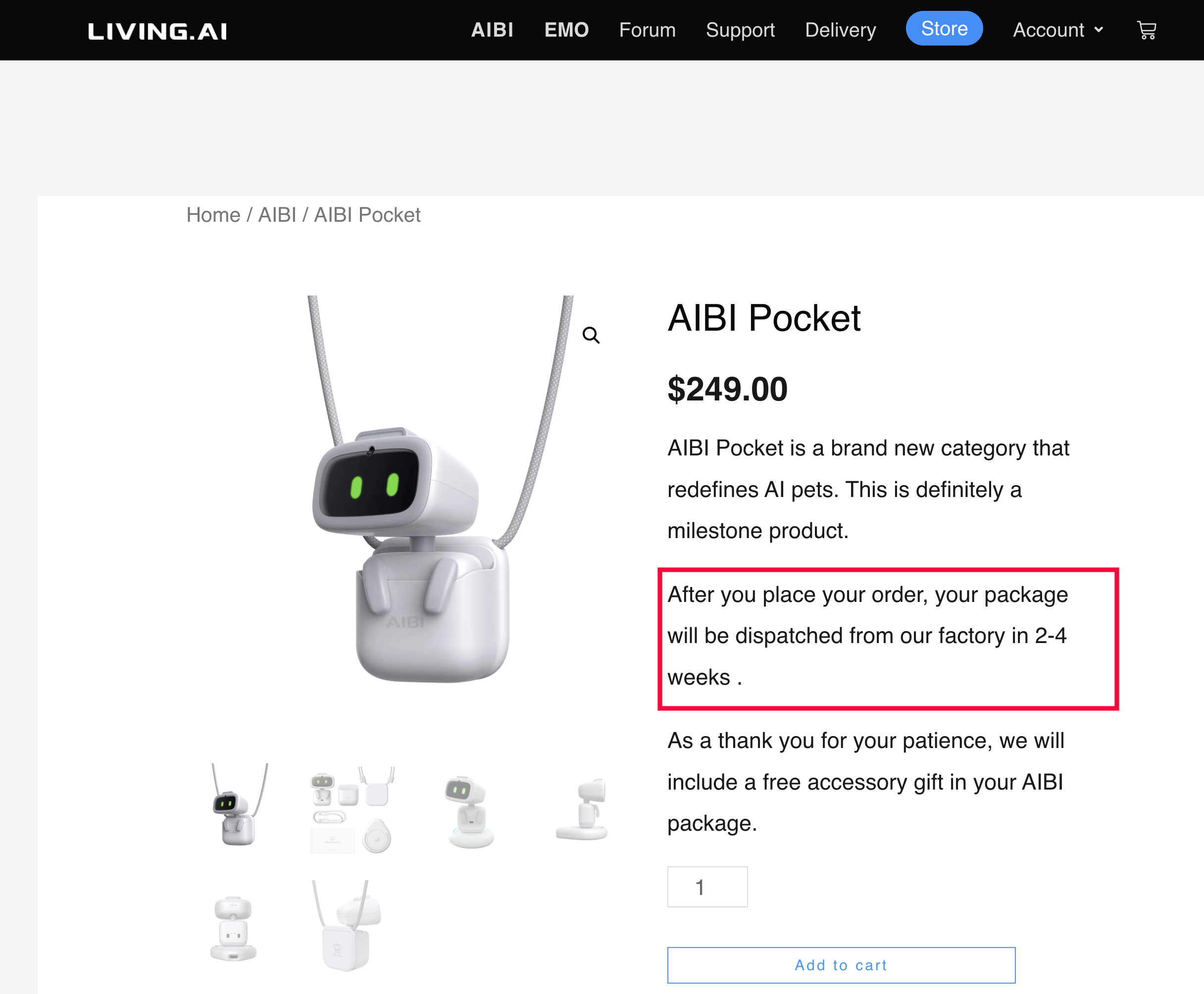1204x994 pixels.
Task: Focus the quantity input field
Action: click(x=707, y=887)
